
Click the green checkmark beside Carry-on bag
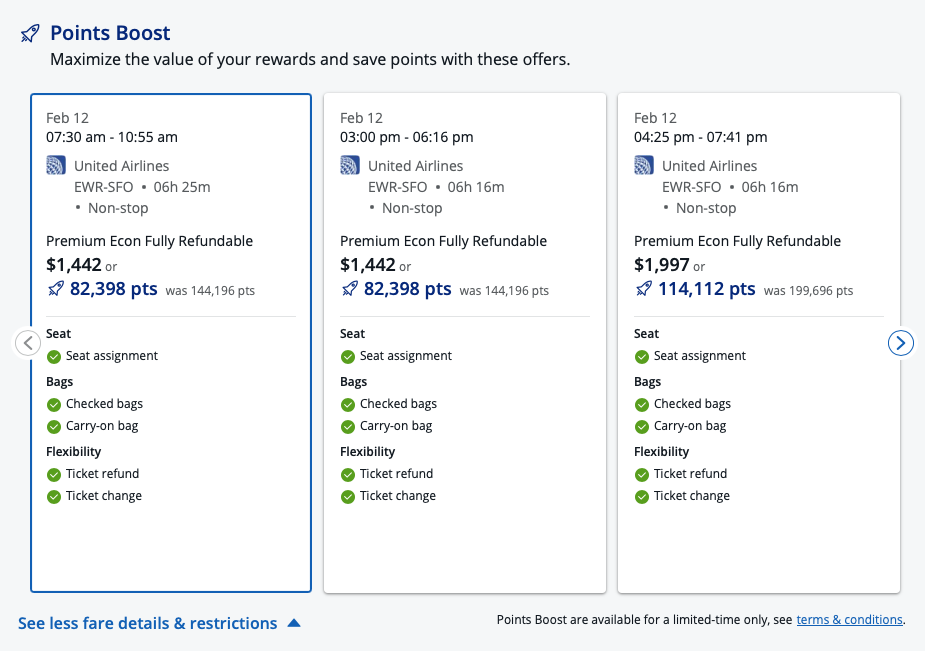click(x=53, y=425)
